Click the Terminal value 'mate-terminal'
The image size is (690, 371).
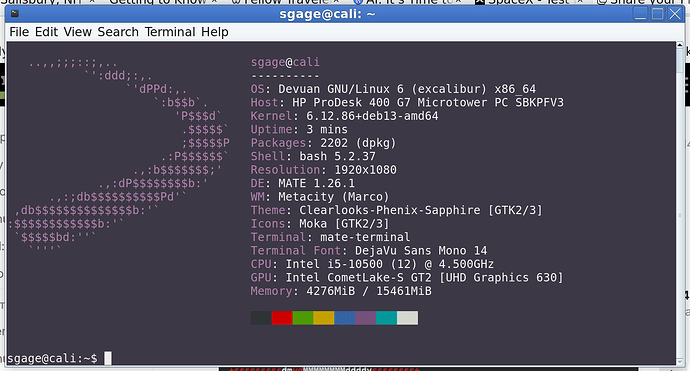365,237
